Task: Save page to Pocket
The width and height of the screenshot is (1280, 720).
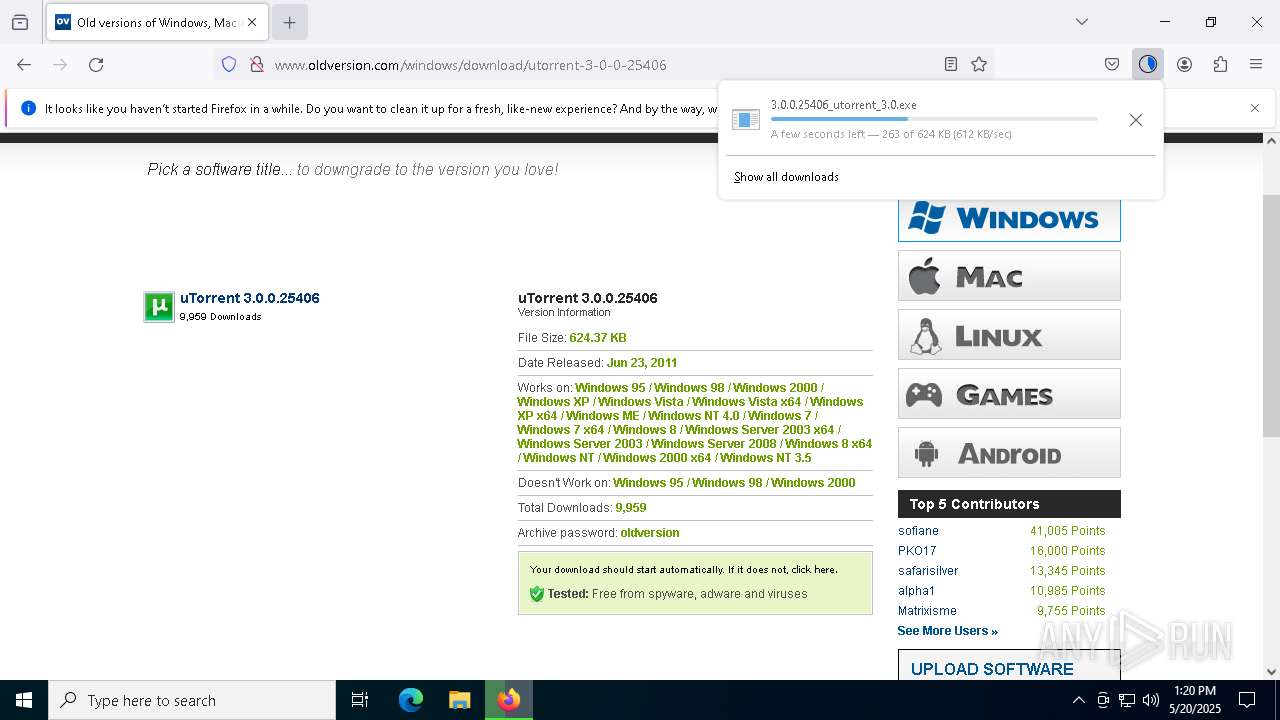Action: (x=1112, y=64)
